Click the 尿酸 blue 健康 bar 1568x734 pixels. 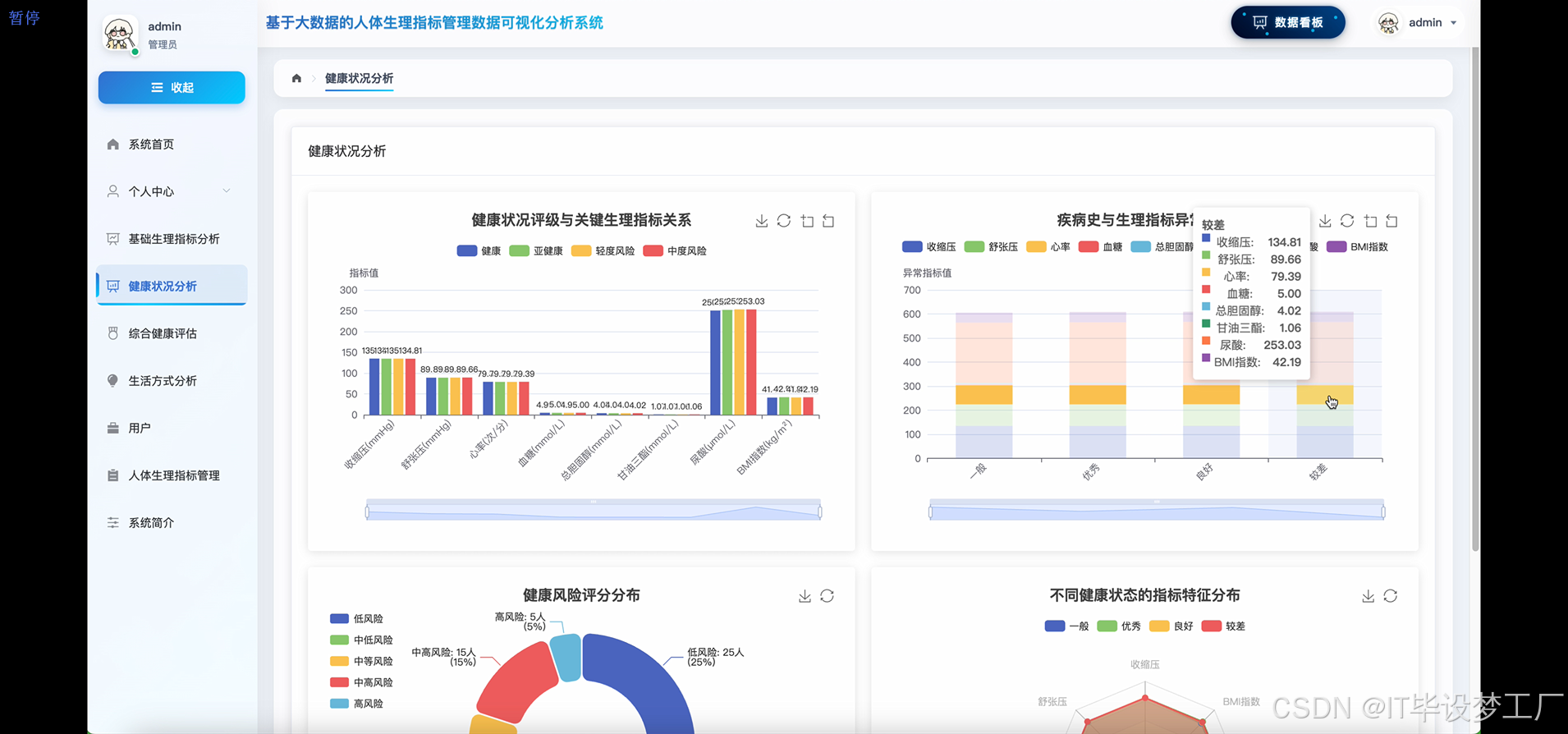coord(715,363)
